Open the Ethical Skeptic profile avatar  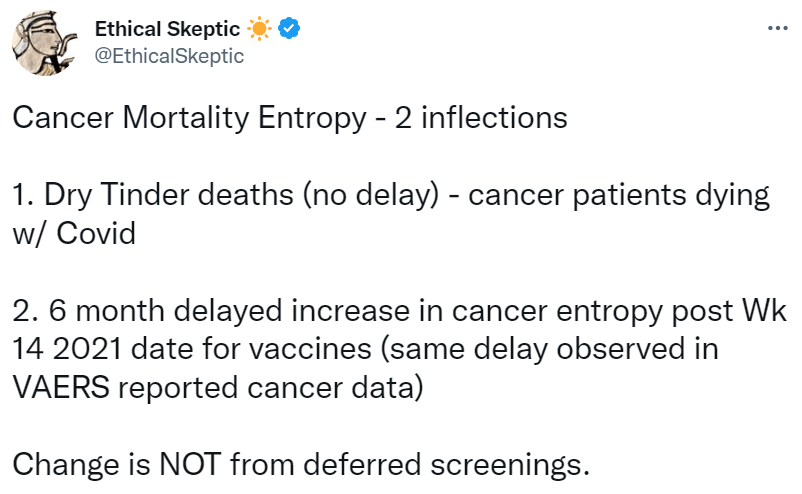pos(45,45)
